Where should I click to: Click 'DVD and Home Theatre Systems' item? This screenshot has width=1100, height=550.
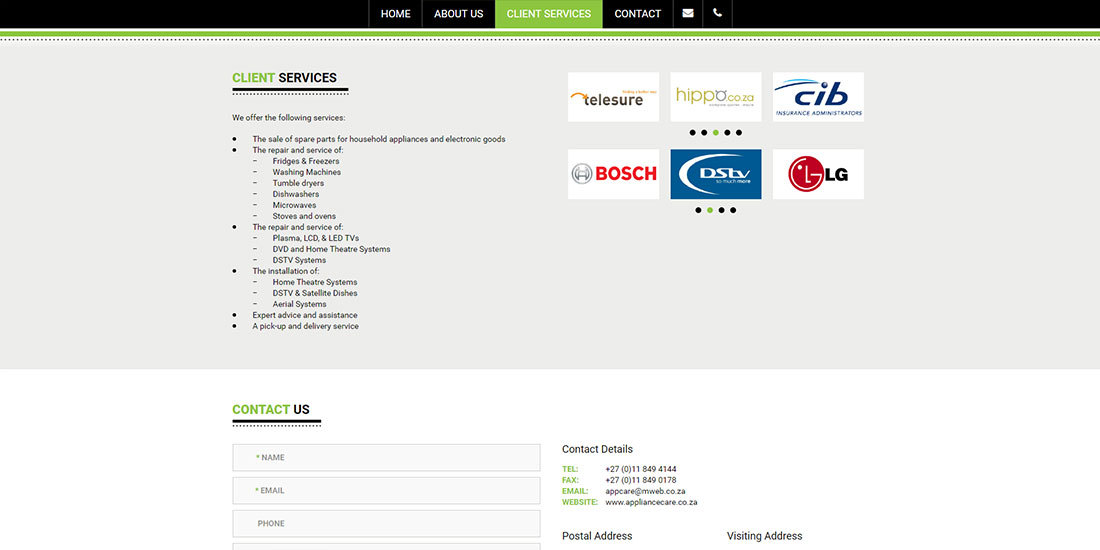tap(332, 249)
